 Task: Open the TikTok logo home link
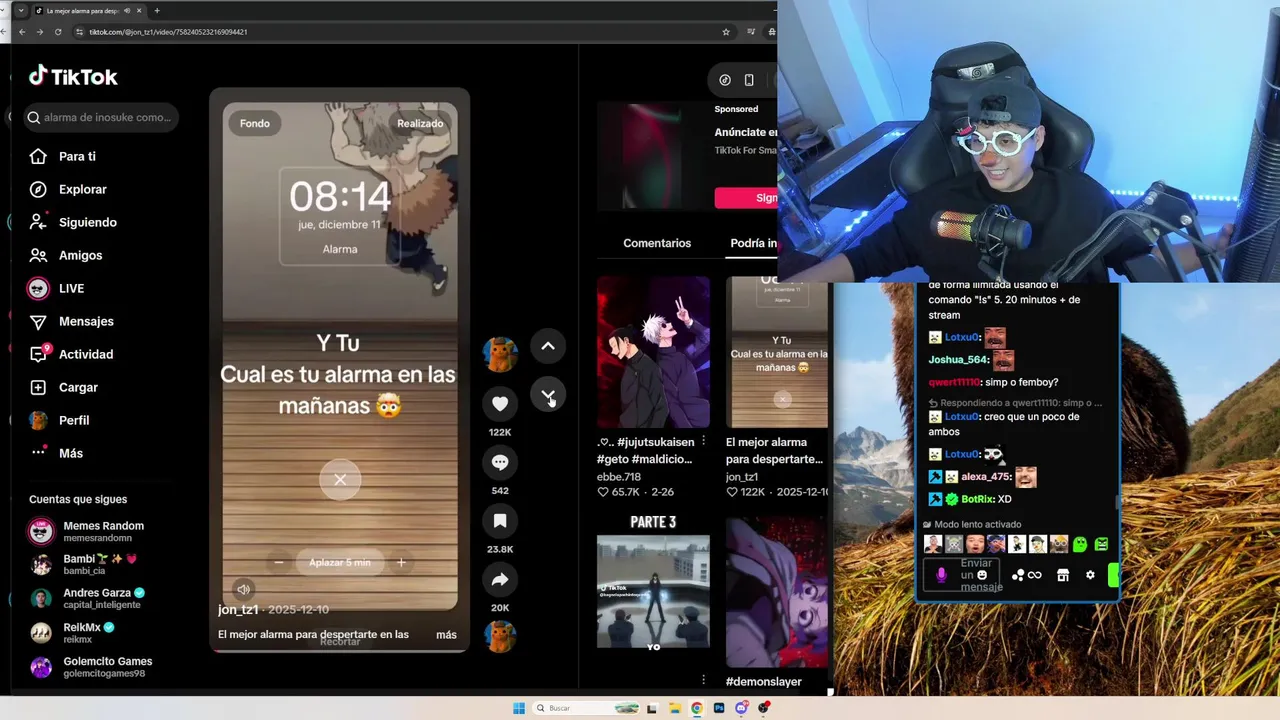click(x=73, y=76)
